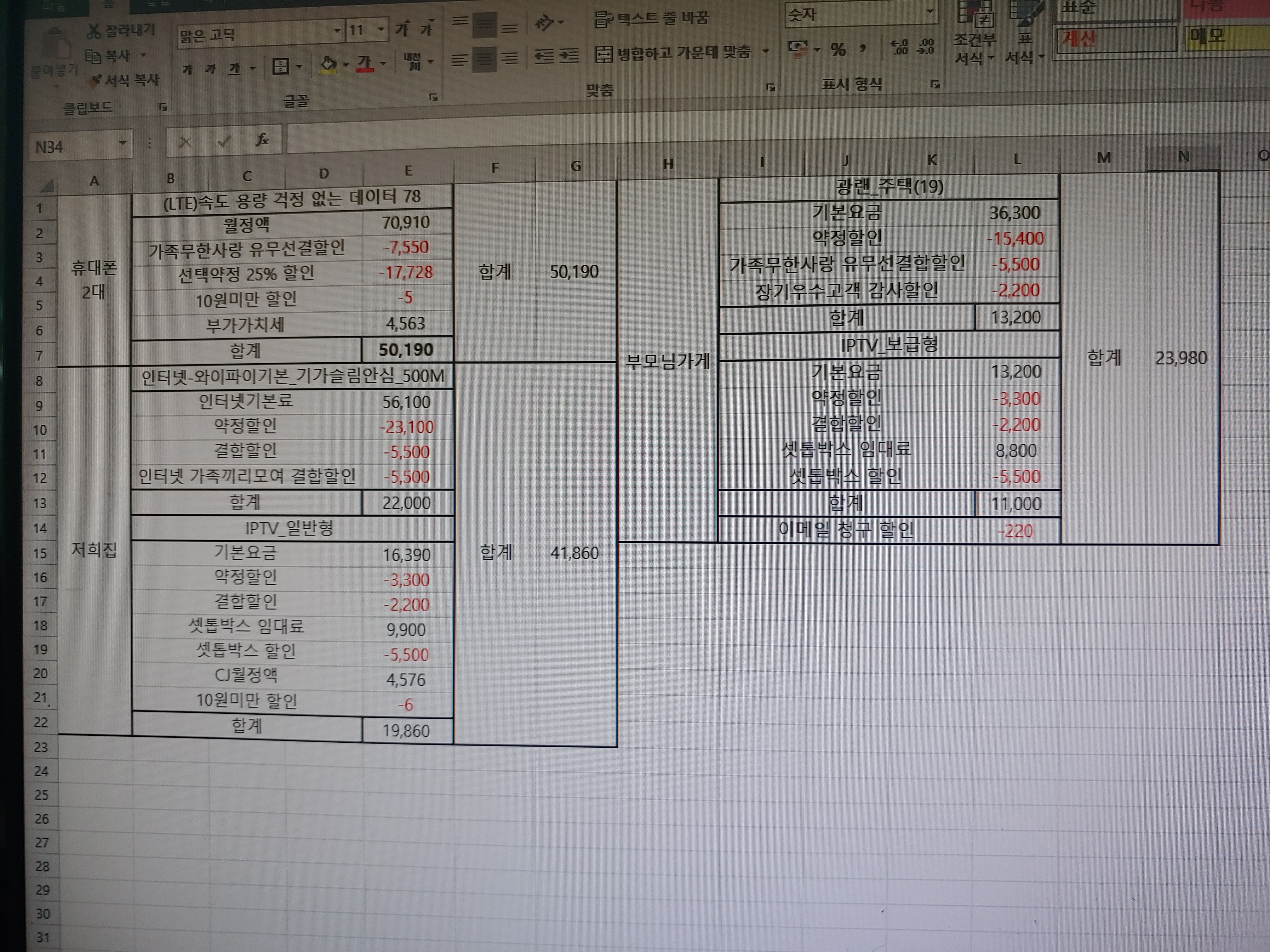Click the increase decimal places icon
Screen dimensions: 1270x952
[x=899, y=47]
